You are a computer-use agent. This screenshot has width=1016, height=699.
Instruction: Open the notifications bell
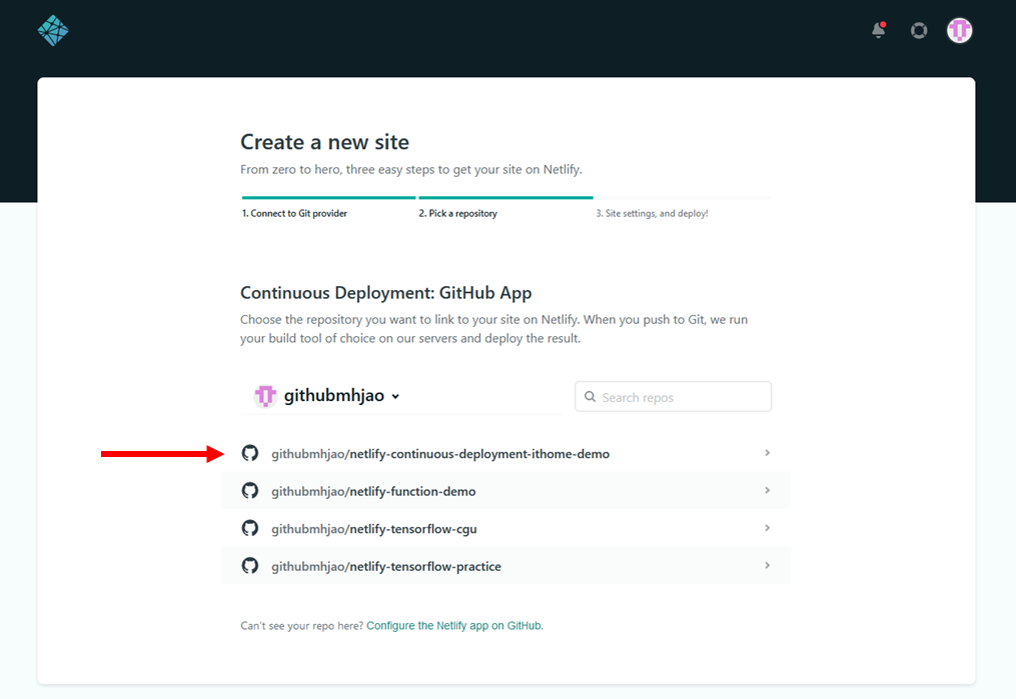pos(879,30)
